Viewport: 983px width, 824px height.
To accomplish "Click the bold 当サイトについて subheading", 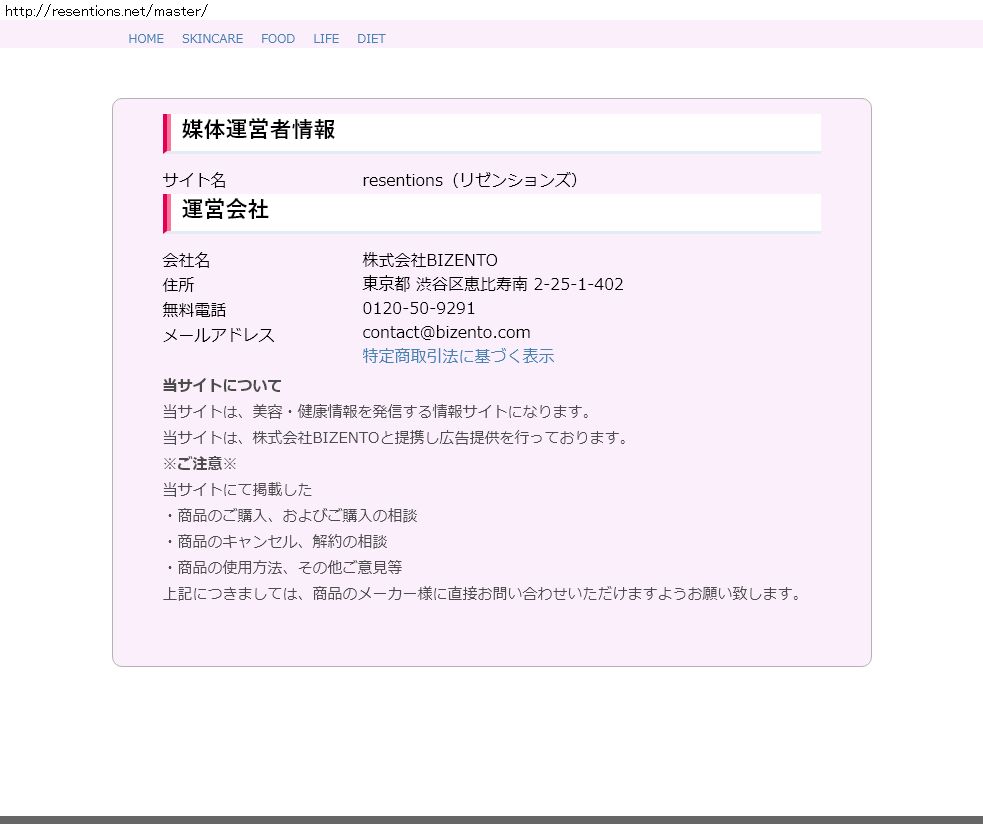I will [222, 385].
